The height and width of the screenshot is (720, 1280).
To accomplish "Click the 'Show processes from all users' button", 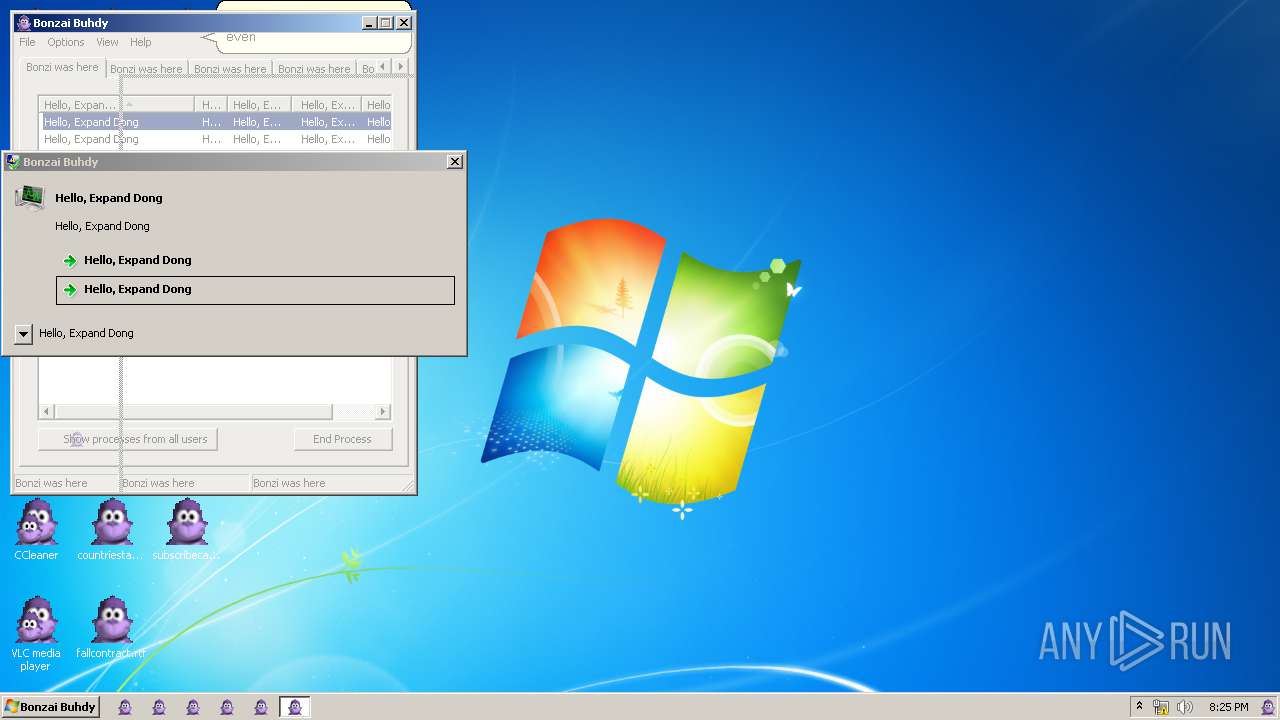I will pos(128,439).
